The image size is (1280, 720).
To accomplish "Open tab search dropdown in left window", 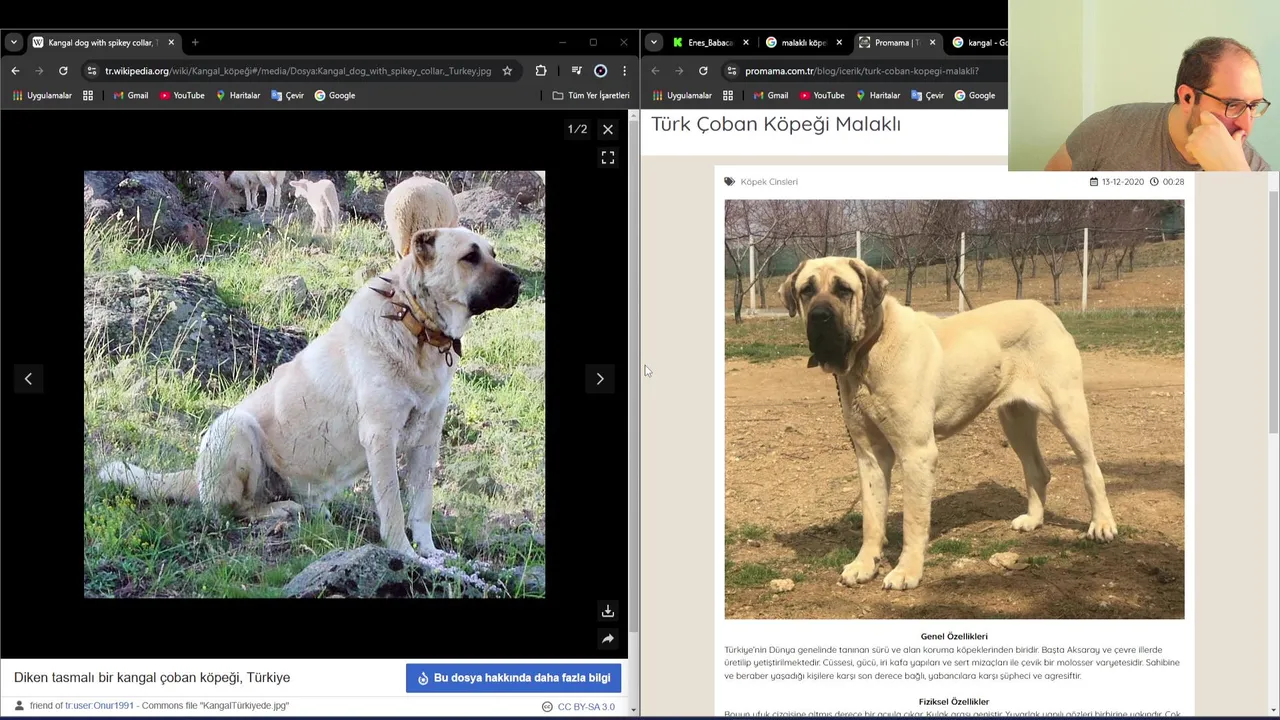I will [13, 42].
